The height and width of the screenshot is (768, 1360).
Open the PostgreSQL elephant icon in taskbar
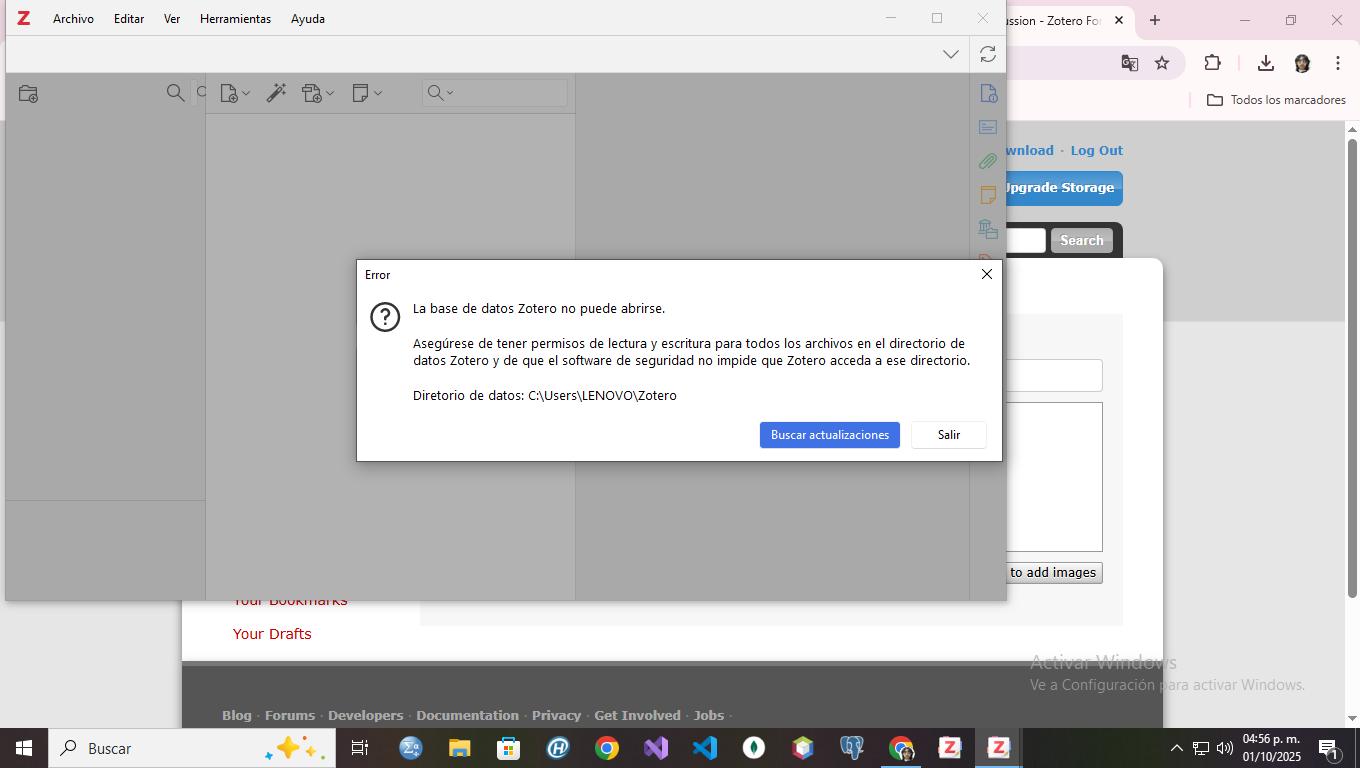852,748
